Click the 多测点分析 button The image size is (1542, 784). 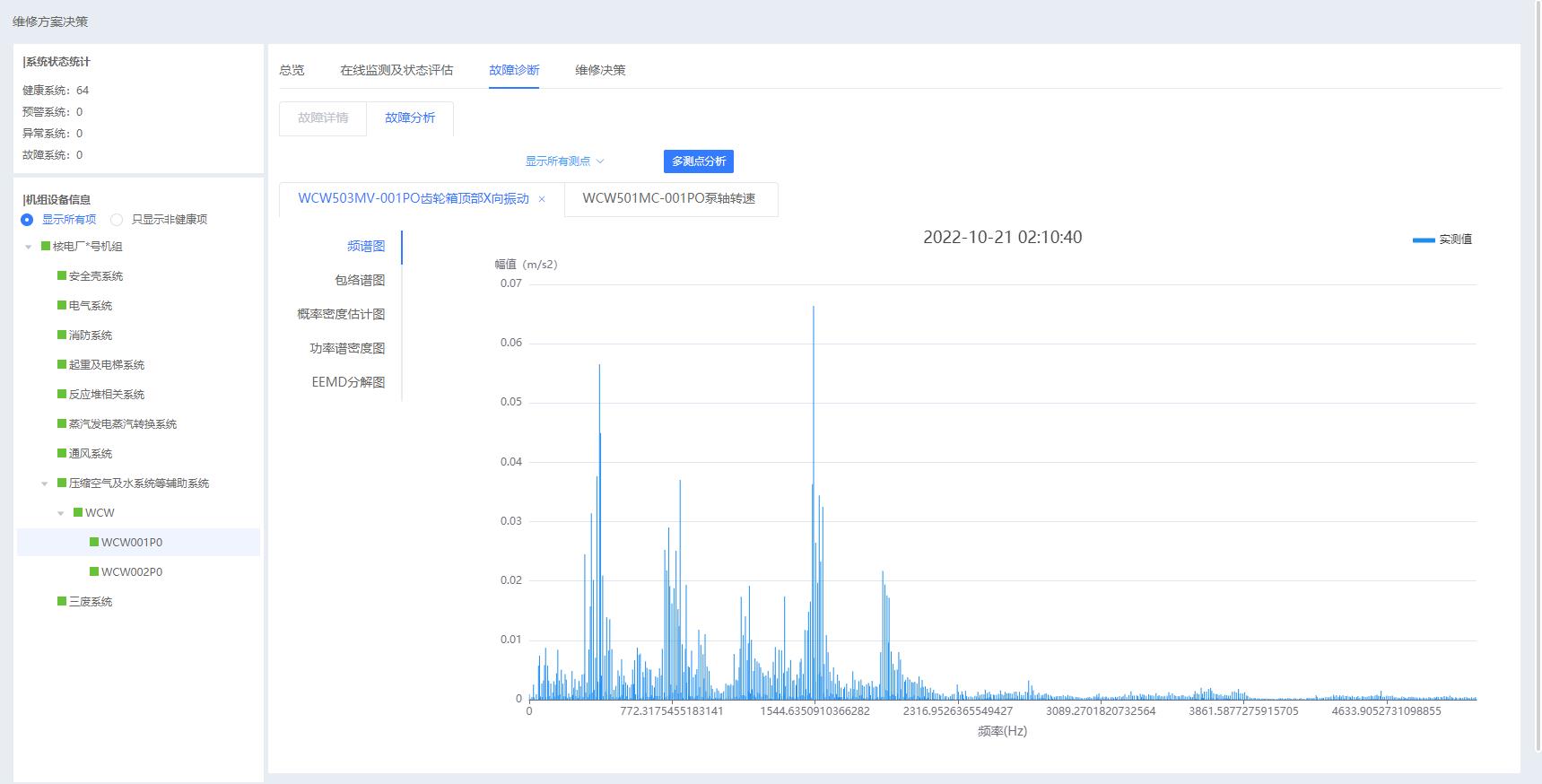699,161
